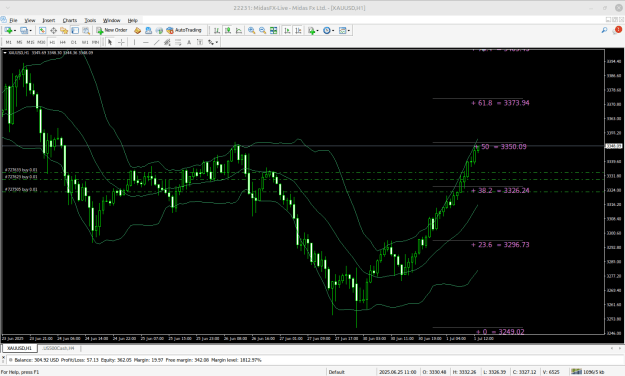Click the New Chart toolbar icon

point(8,30)
